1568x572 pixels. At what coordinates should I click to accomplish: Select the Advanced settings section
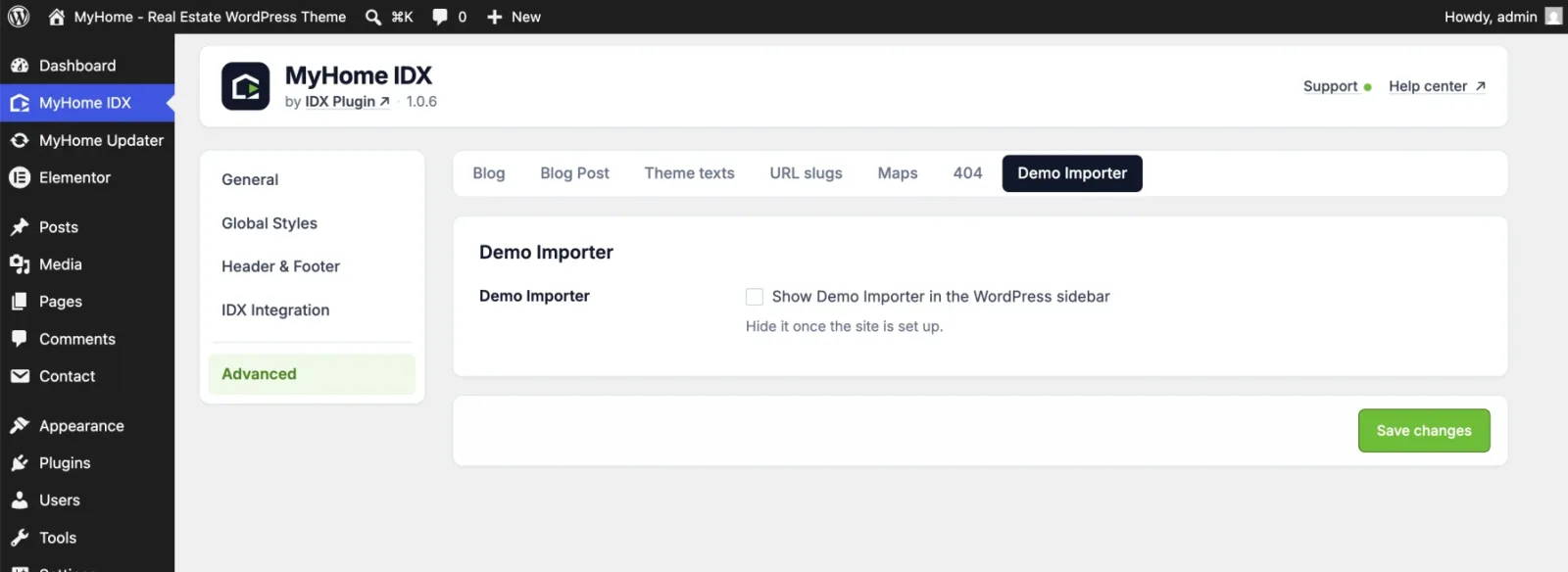click(312, 374)
